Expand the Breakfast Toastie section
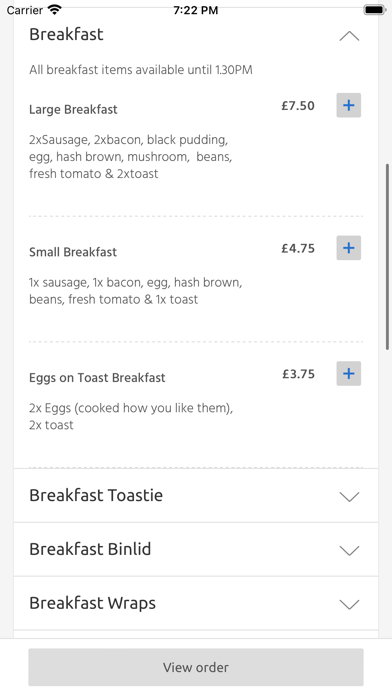392x696 pixels. coord(196,495)
